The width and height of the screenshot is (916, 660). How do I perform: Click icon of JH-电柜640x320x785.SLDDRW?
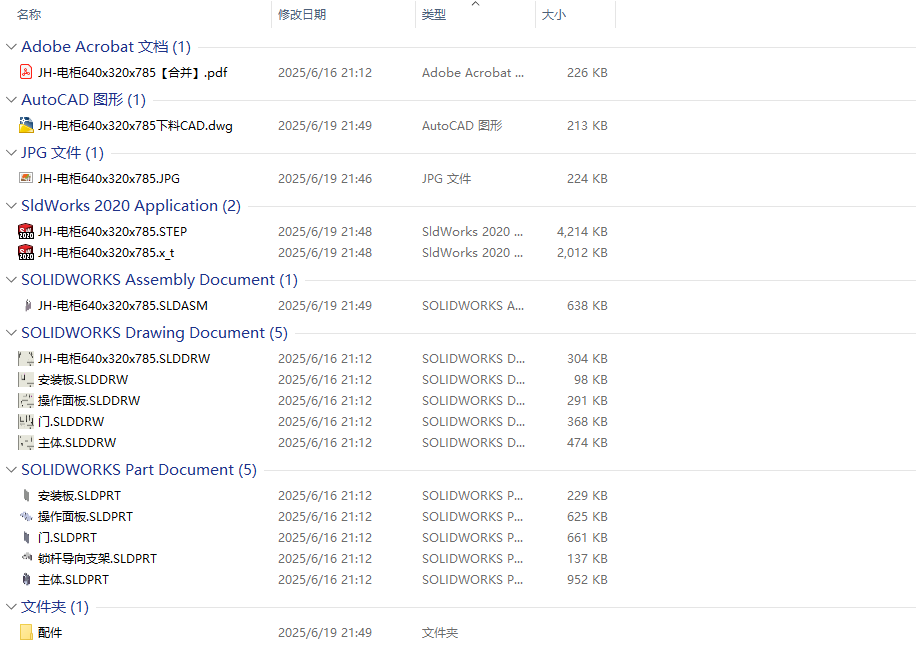[x=26, y=358]
